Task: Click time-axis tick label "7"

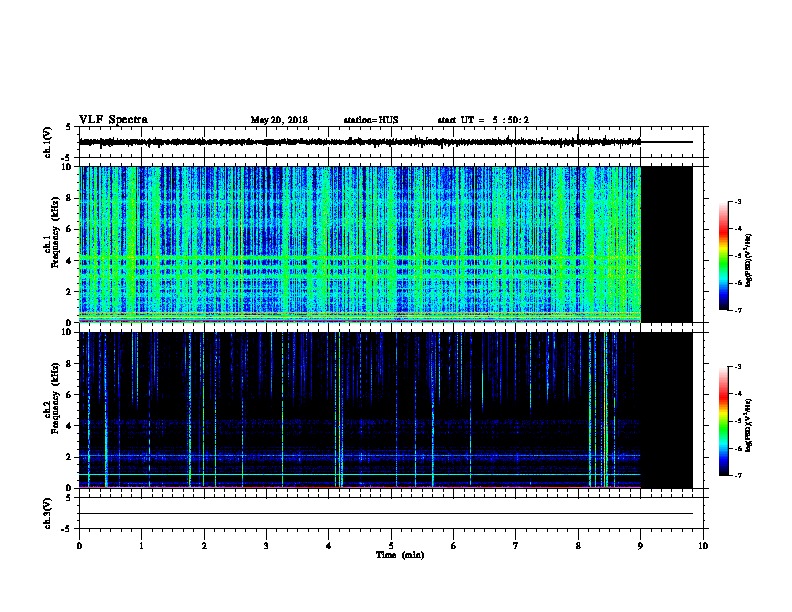Action: 516,546
